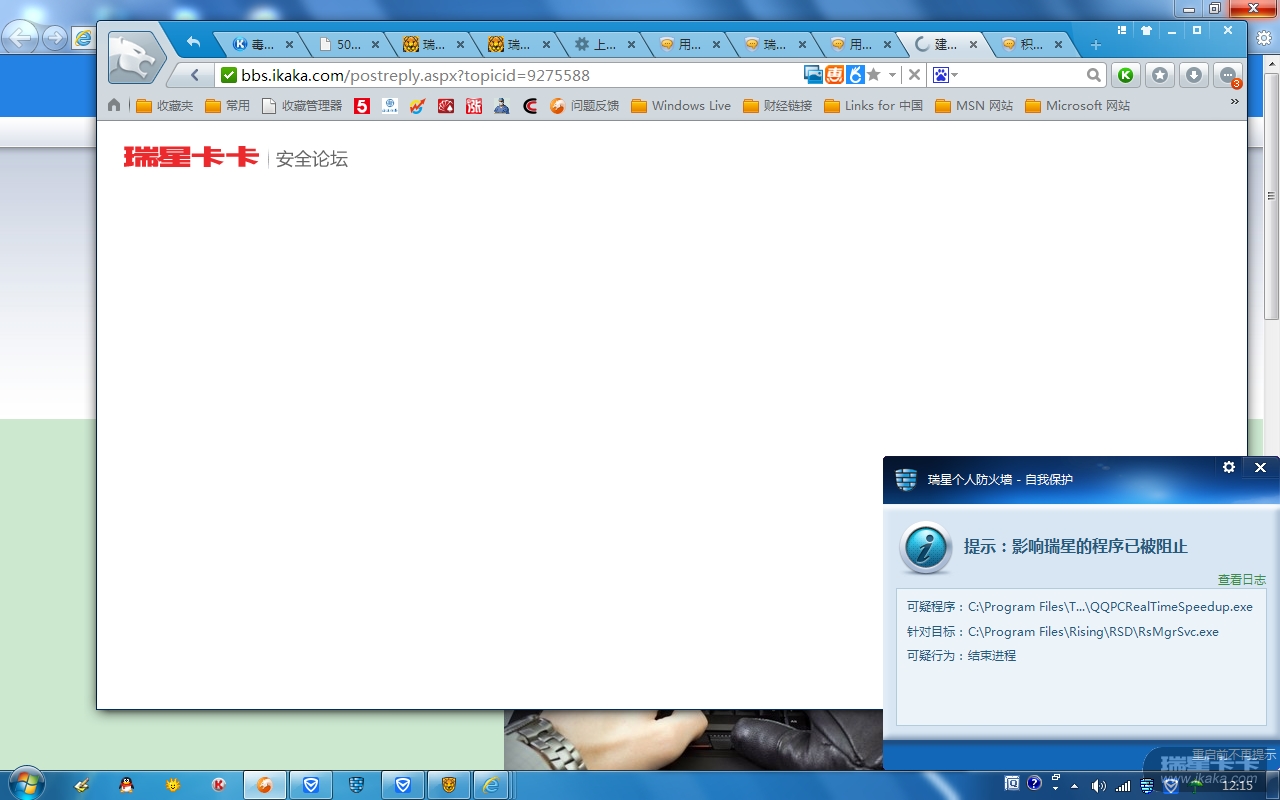The image size is (1280, 800).
Task: Click the green K toolbar button
Action: [1126, 75]
